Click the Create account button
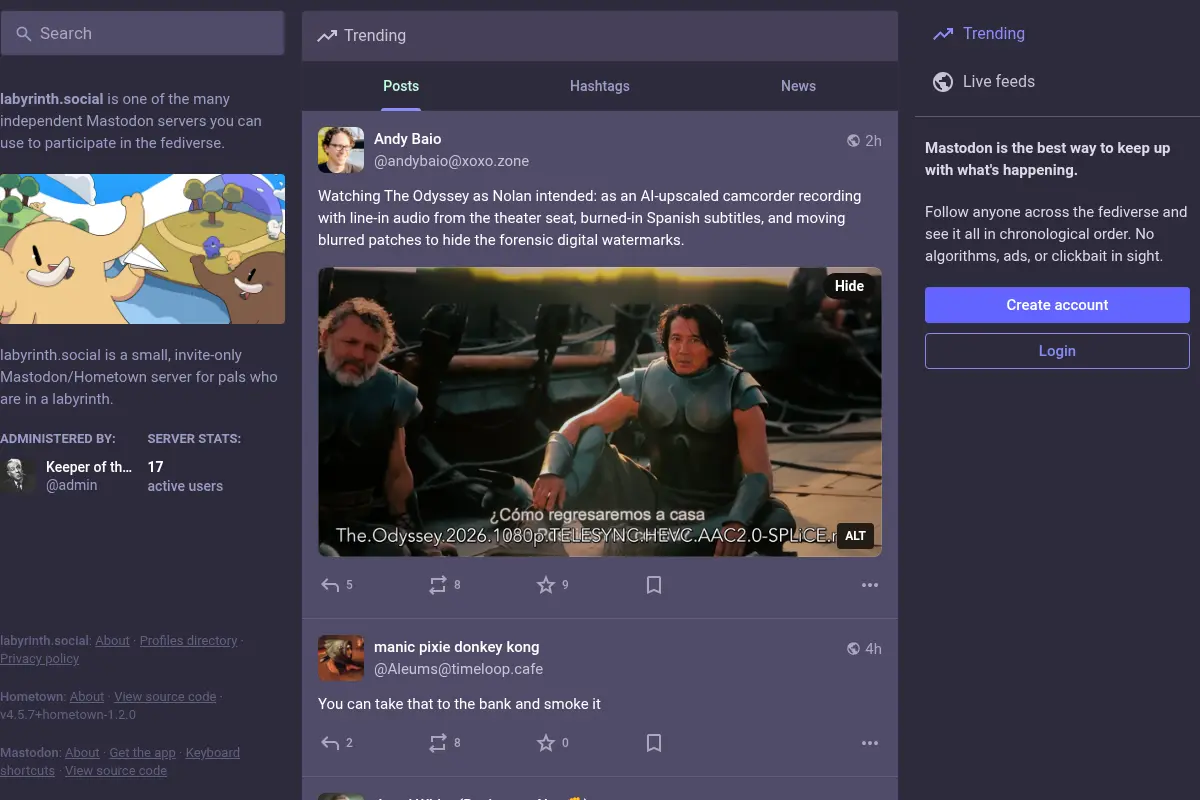 click(x=1057, y=305)
